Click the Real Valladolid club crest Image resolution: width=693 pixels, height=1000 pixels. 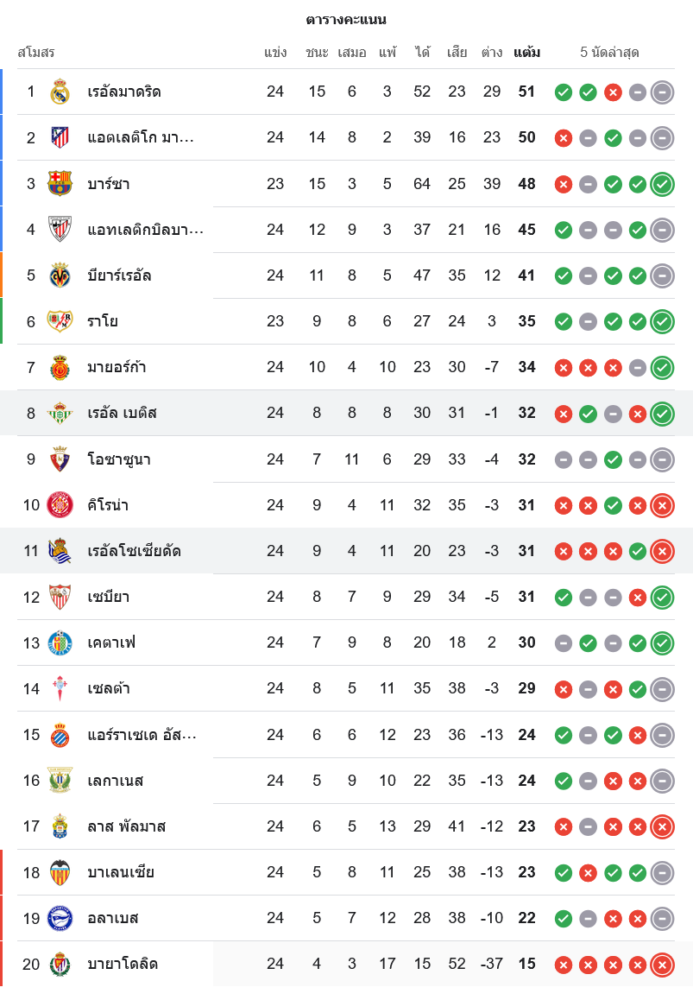60,964
